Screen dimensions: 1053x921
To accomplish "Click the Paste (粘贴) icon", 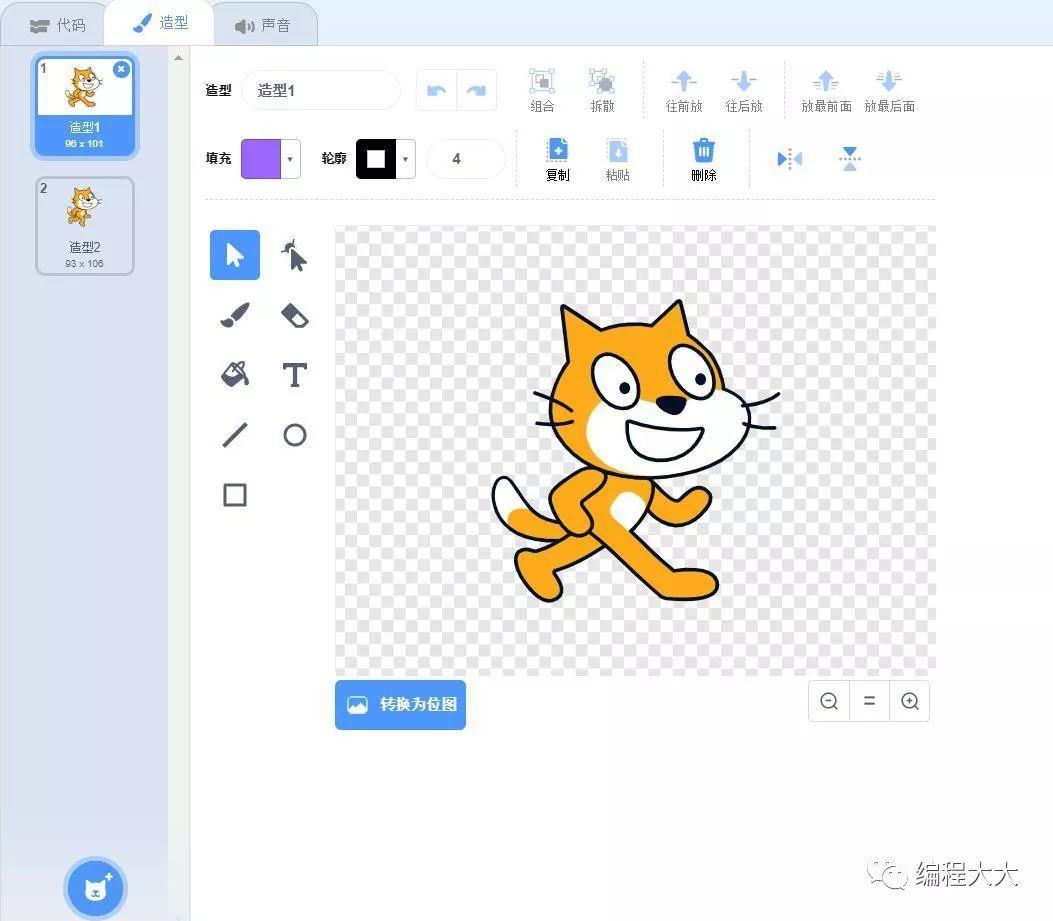I will pos(617,159).
